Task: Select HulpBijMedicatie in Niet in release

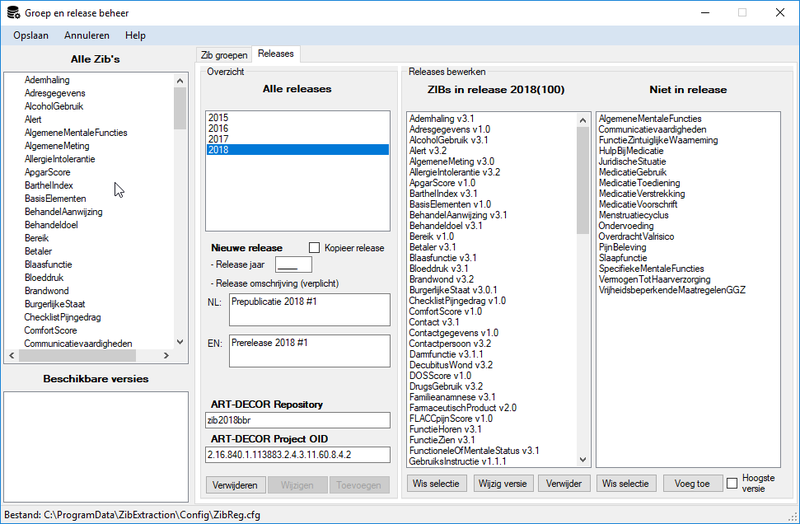Action: pos(631,151)
